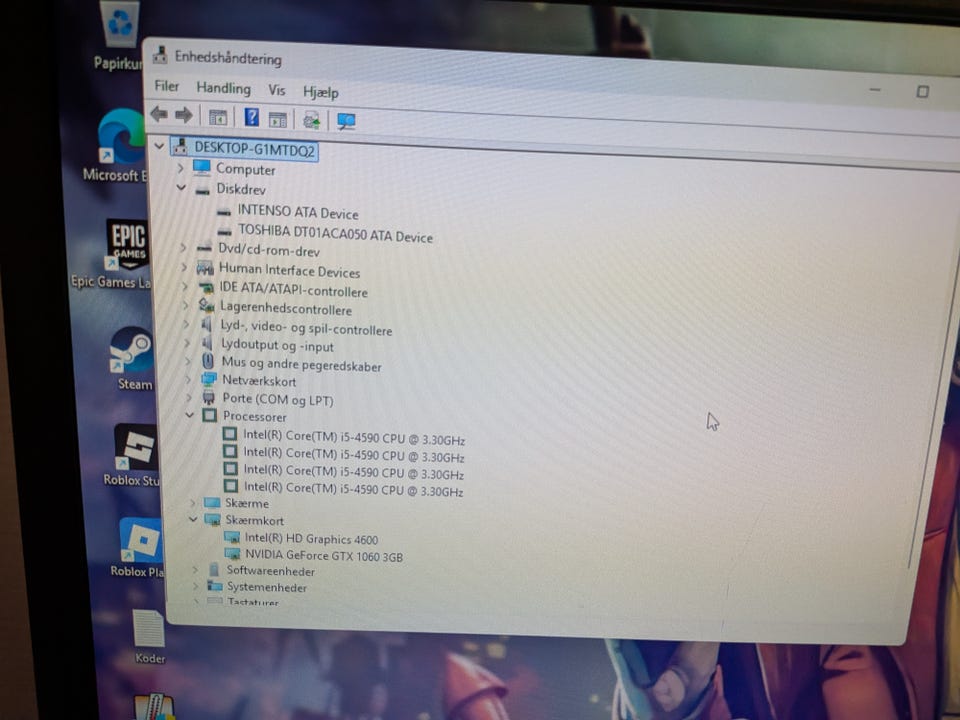Select the Lagerenhedscontrollere row

pyautogui.click(x=285, y=308)
